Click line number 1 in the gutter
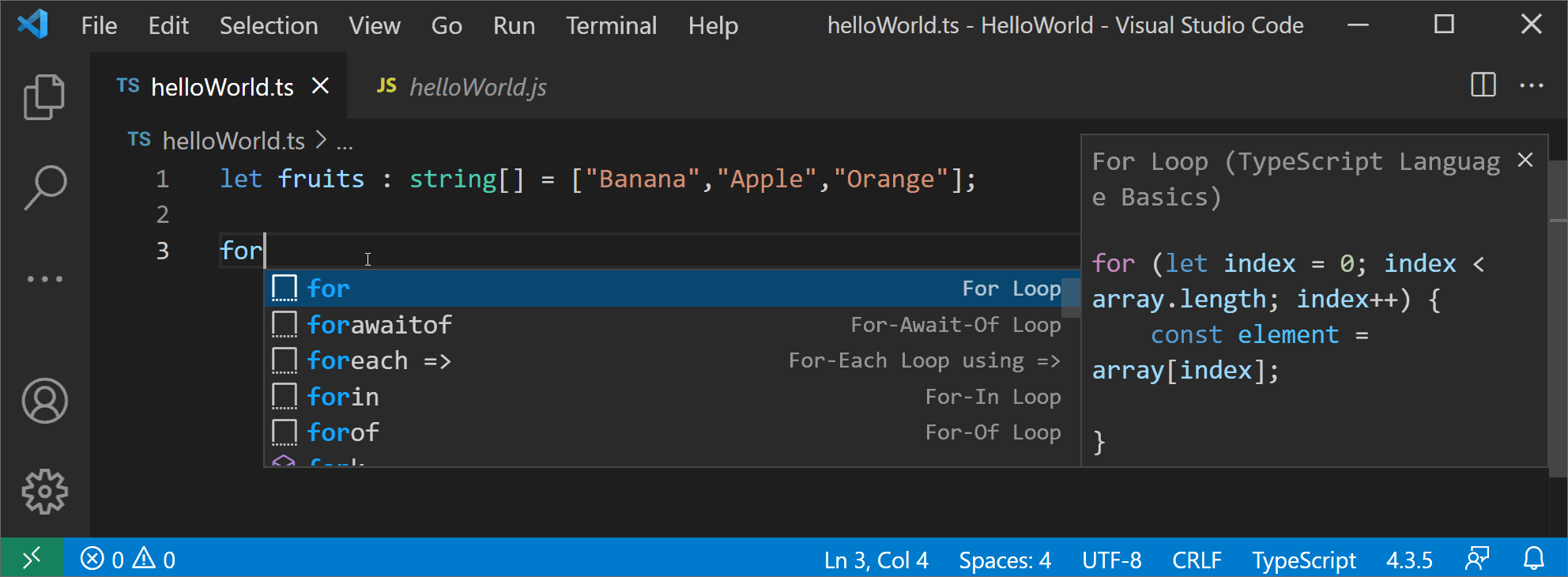Image resolution: width=1568 pixels, height=577 pixels. [162, 179]
